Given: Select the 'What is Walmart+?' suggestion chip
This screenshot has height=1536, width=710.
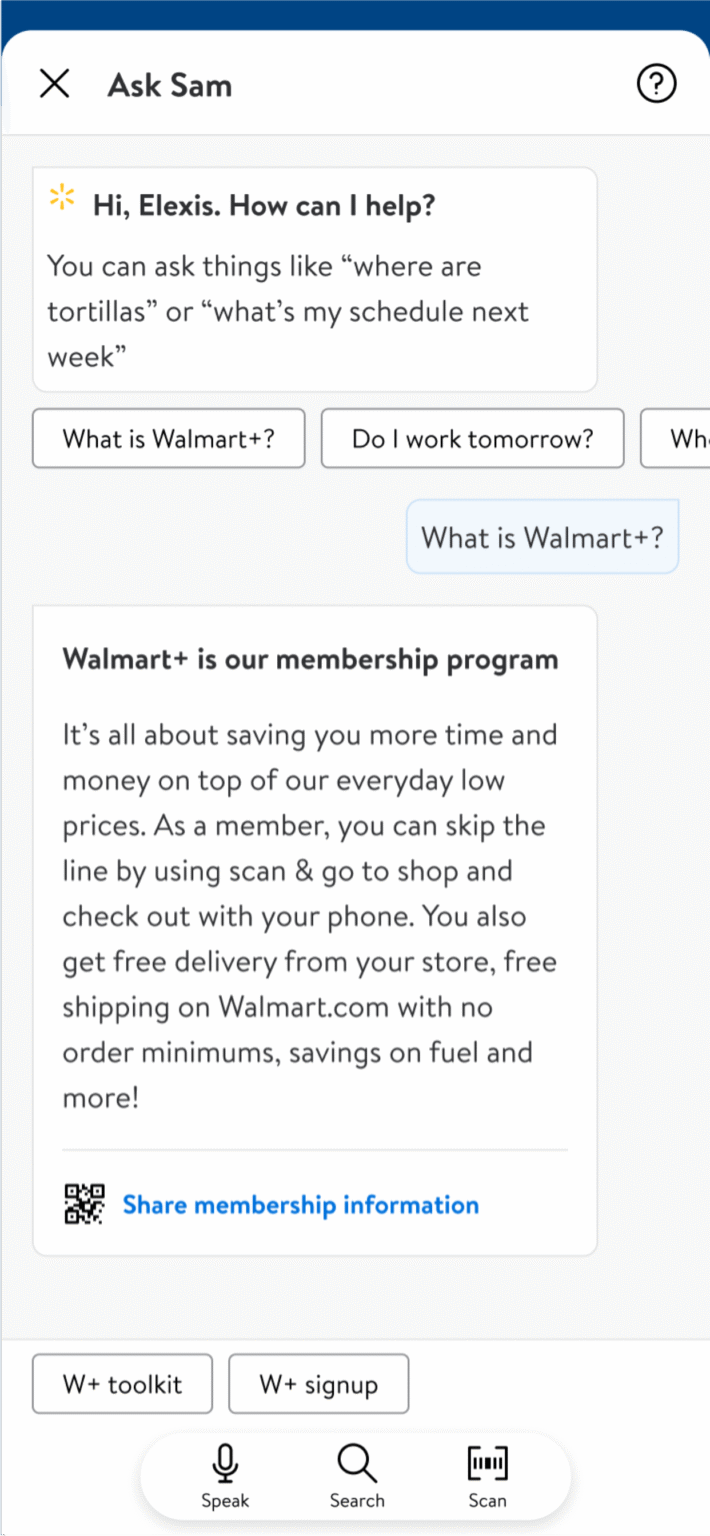Looking at the screenshot, I should (x=168, y=438).
